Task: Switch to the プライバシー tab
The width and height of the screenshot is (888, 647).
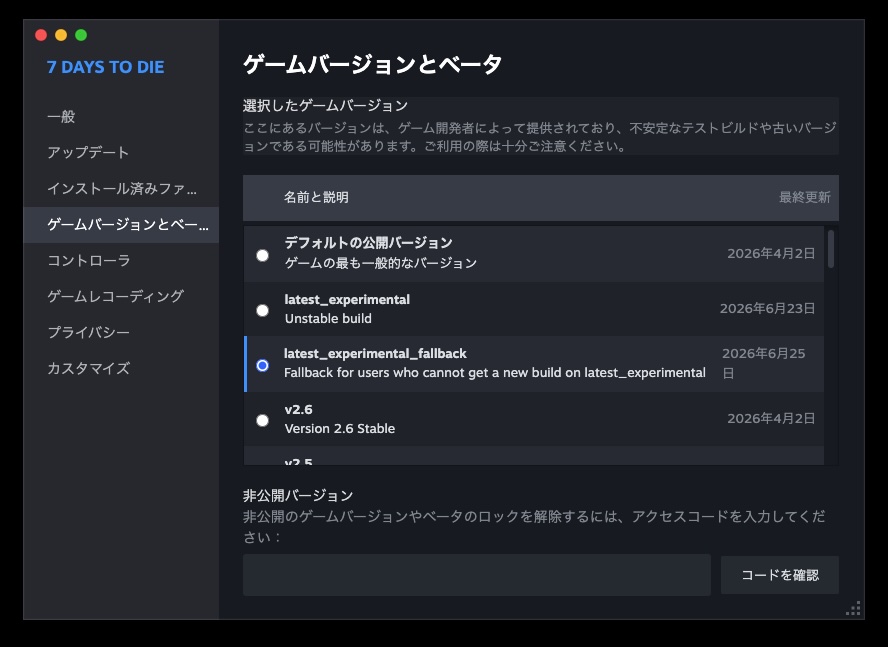Action: (121, 333)
